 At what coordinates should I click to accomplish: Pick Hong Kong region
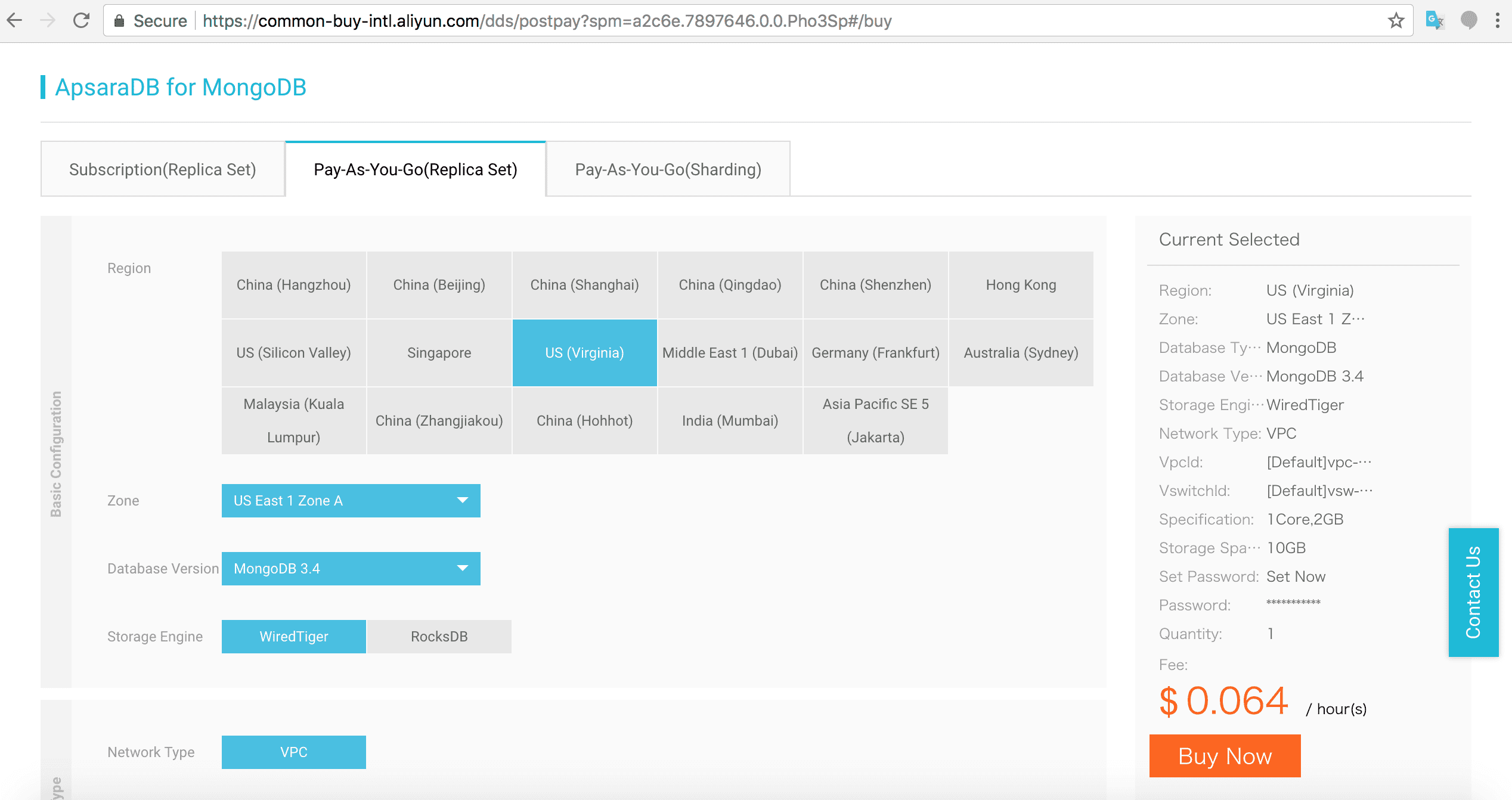(x=1021, y=285)
